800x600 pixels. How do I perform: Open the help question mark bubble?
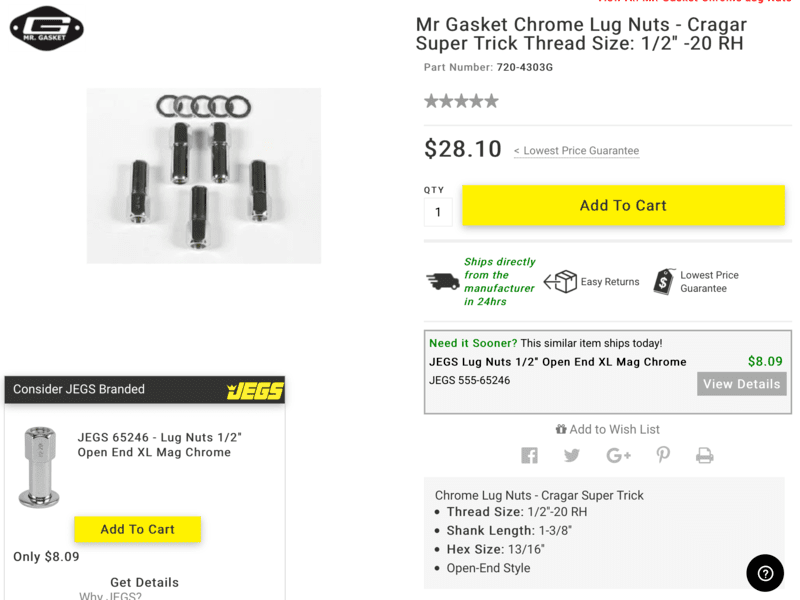(765, 573)
